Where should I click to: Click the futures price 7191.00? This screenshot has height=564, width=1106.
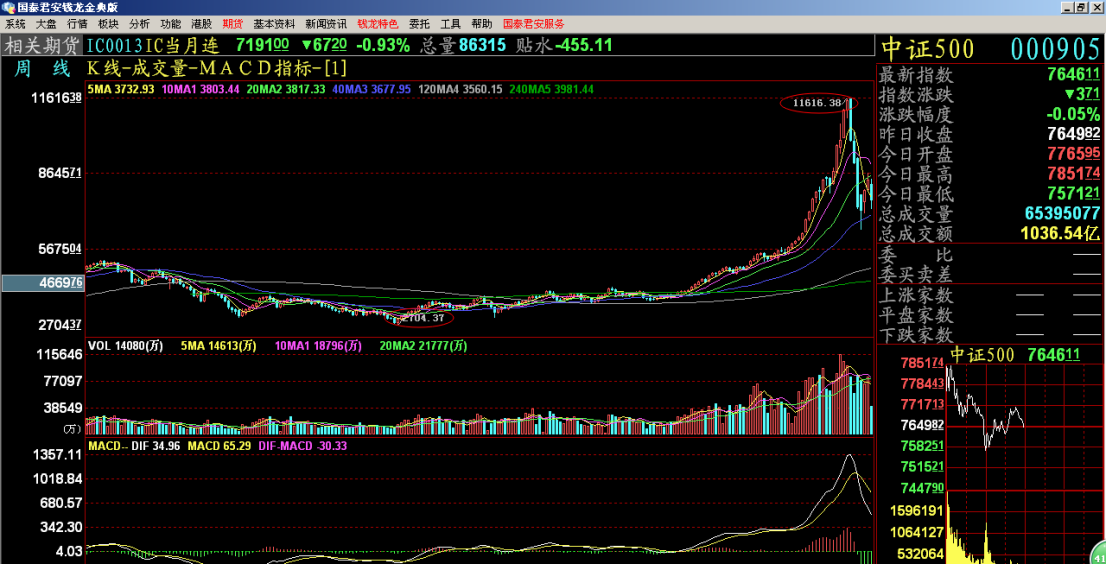(x=262, y=46)
